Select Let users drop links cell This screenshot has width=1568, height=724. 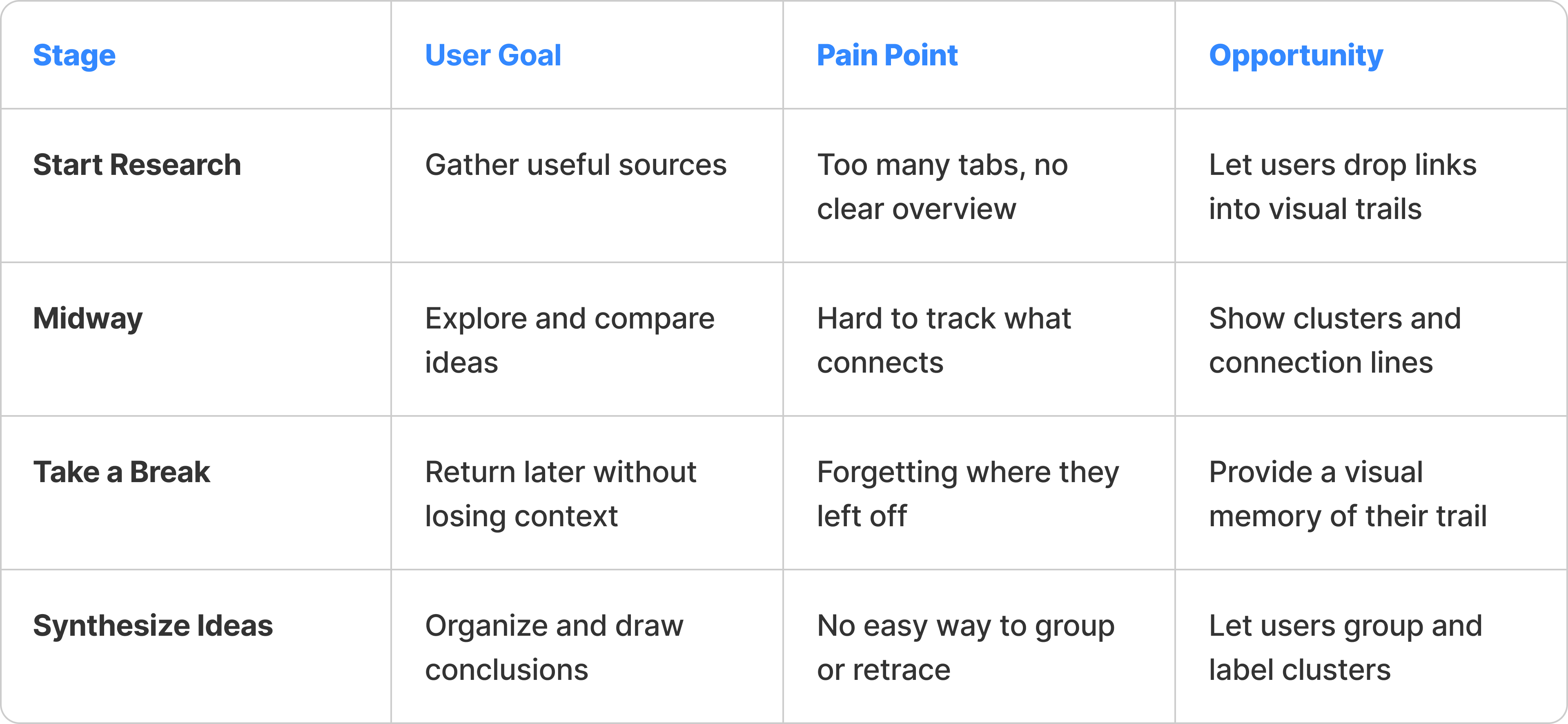[x=1342, y=186]
